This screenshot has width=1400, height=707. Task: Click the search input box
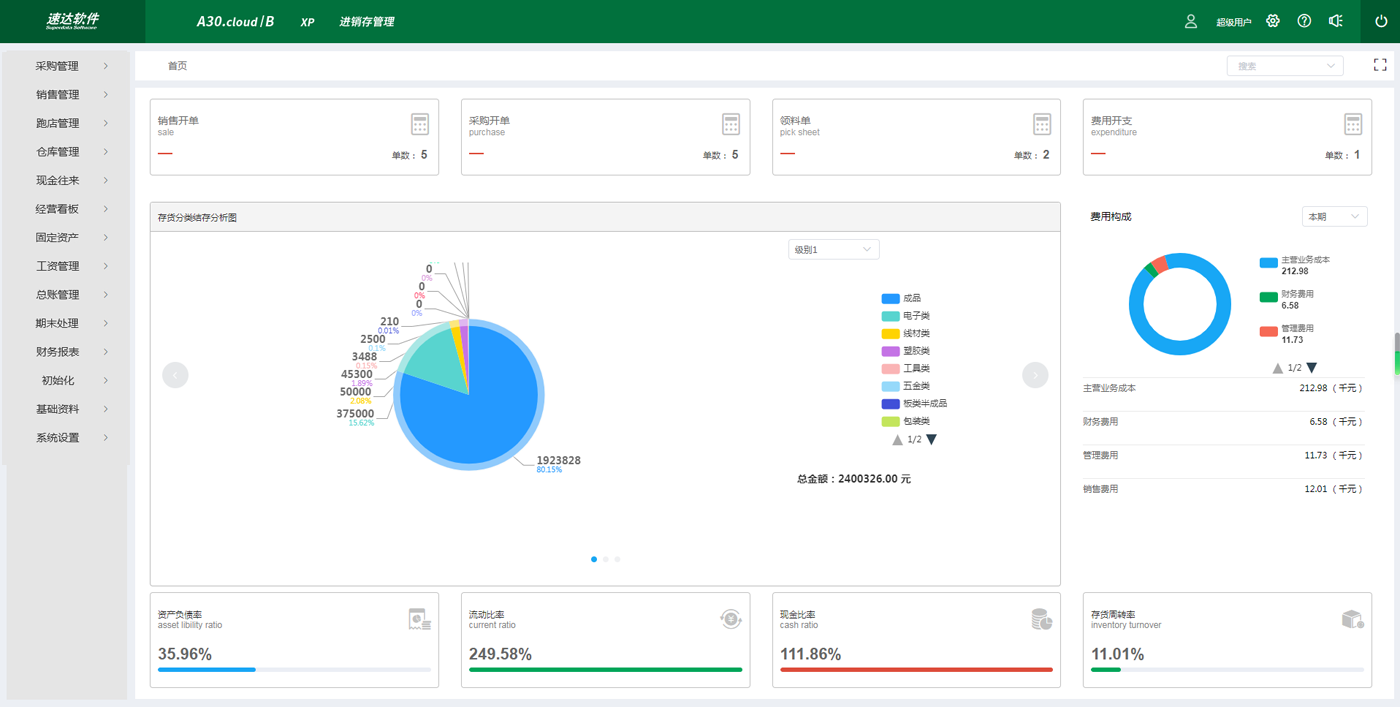coord(1284,66)
